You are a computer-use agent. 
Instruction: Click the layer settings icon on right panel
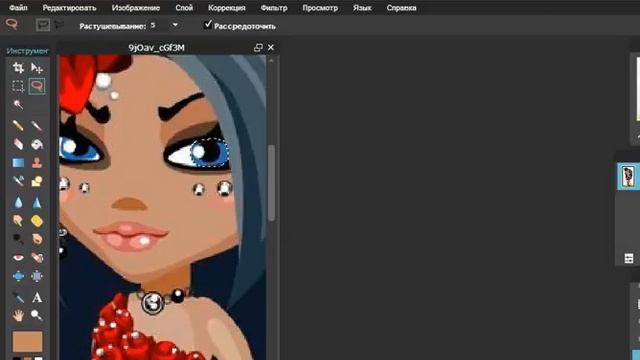629,258
